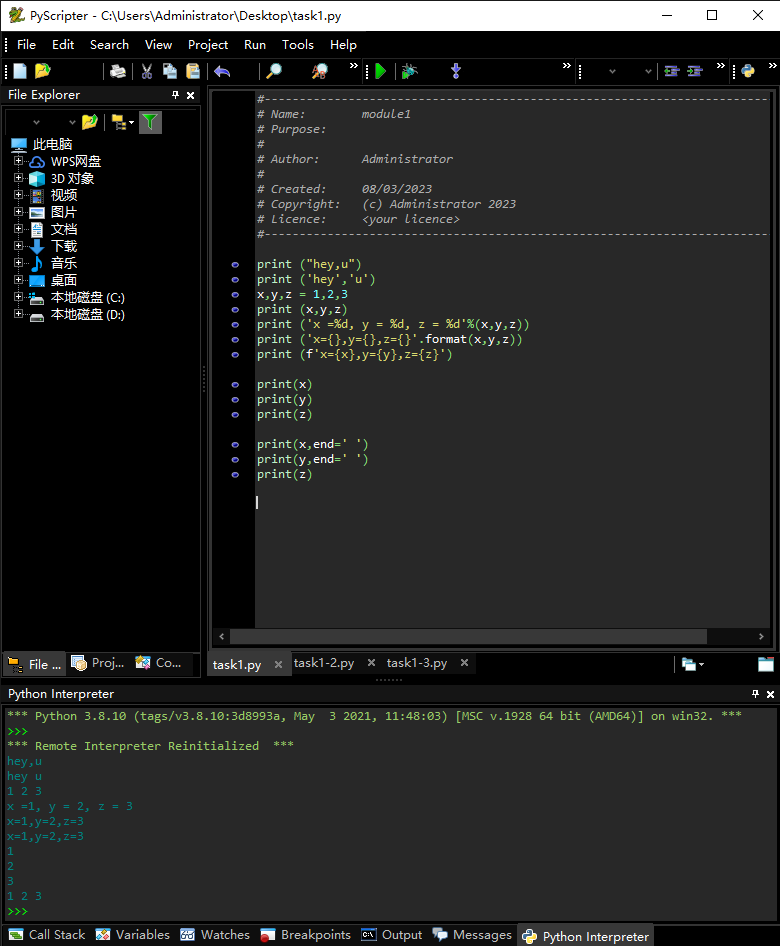This screenshot has width=780, height=946.
Task: Open a file with the folder icon
Action: tap(42, 71)
